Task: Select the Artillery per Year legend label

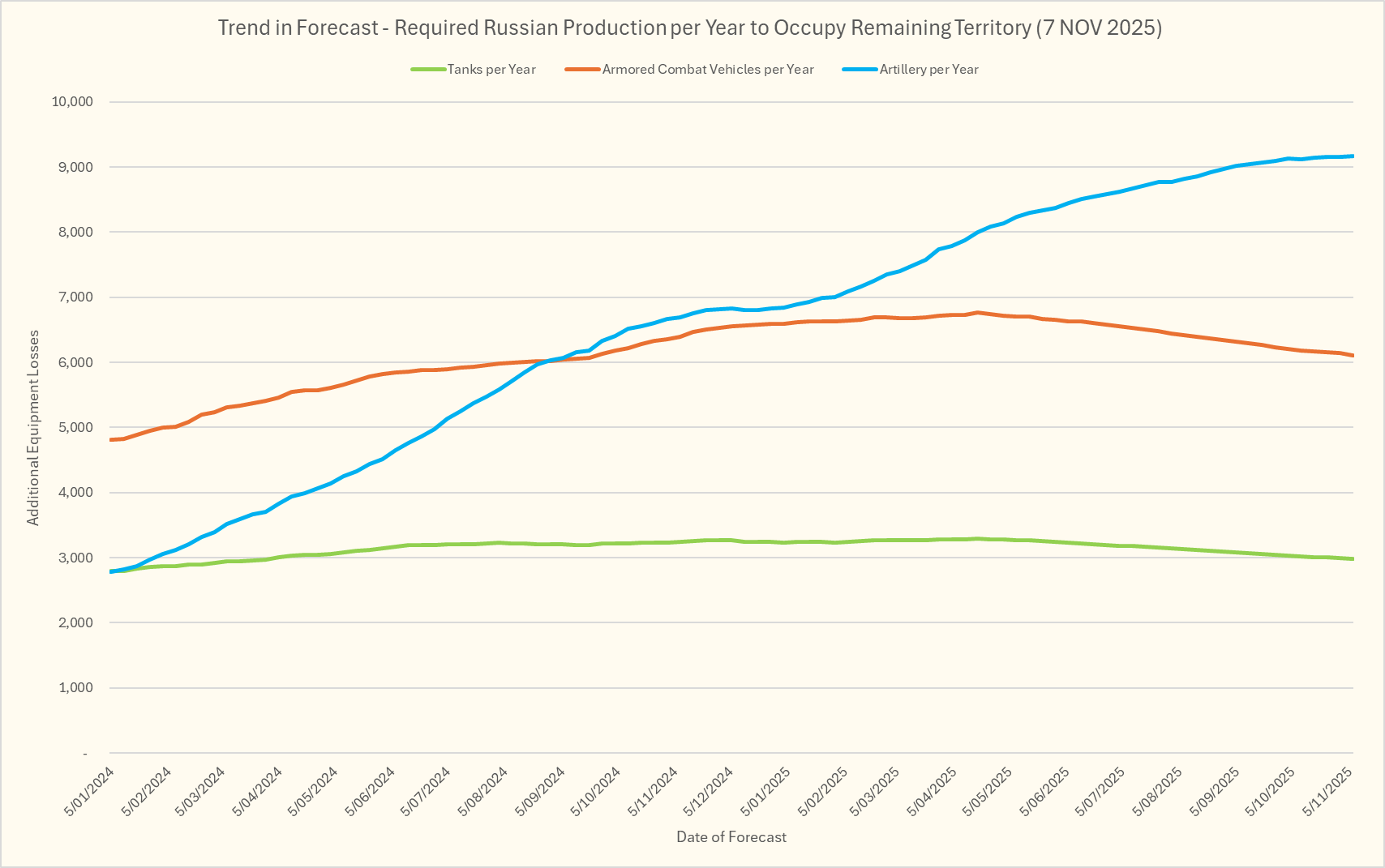Action: 928,70
